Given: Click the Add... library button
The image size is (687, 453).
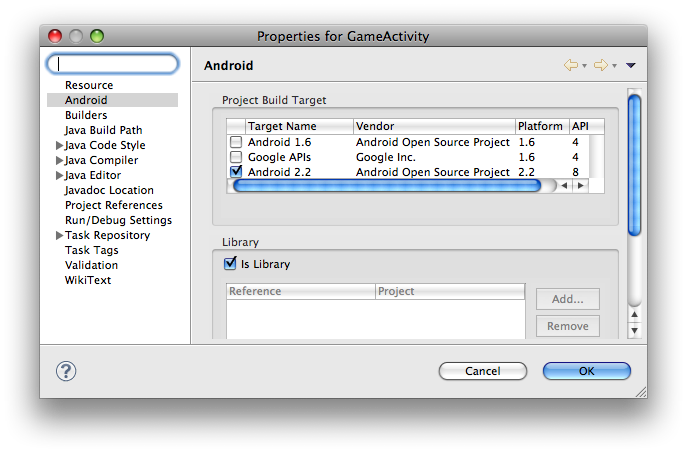Looking at the screenshot, I should 568,299.
